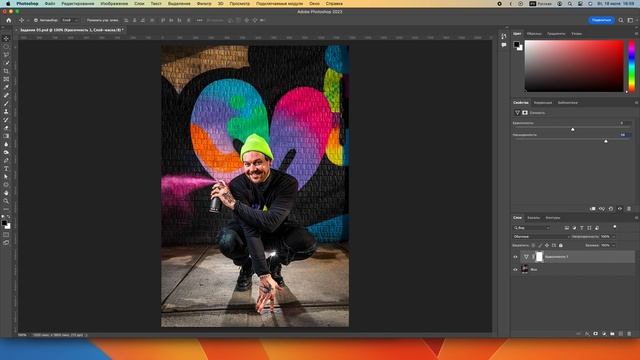Select the white layer mask thumbnail
This screenshot has width=640, height=360.
point(539,256)
